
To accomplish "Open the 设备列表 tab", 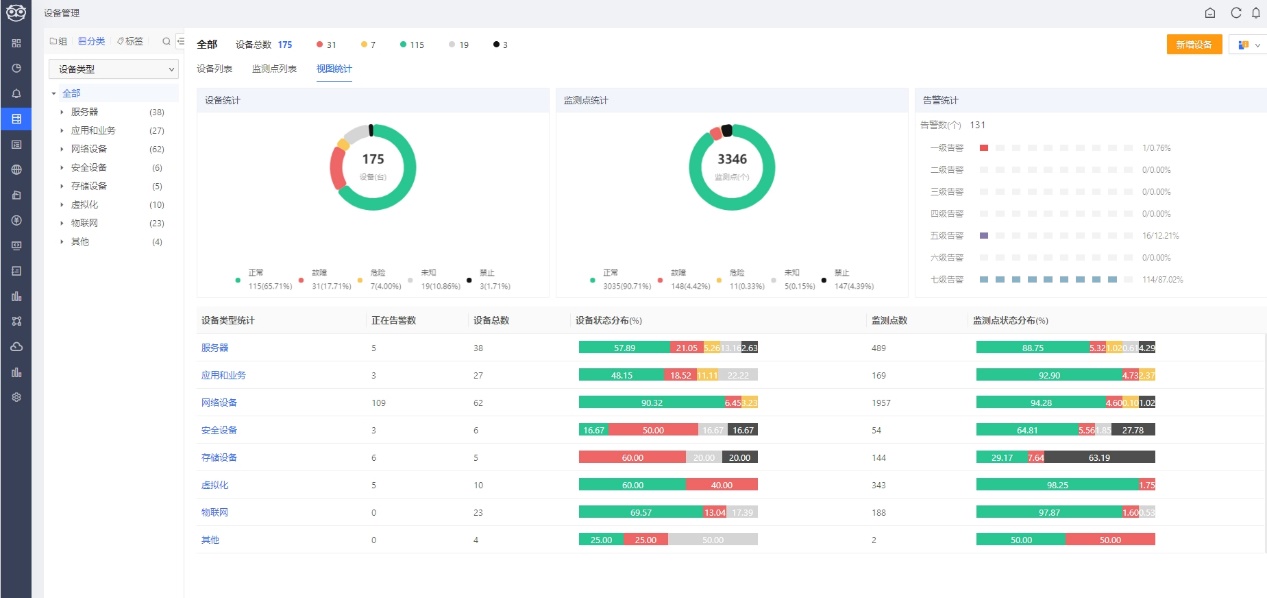I will click(x=215, y=69).
